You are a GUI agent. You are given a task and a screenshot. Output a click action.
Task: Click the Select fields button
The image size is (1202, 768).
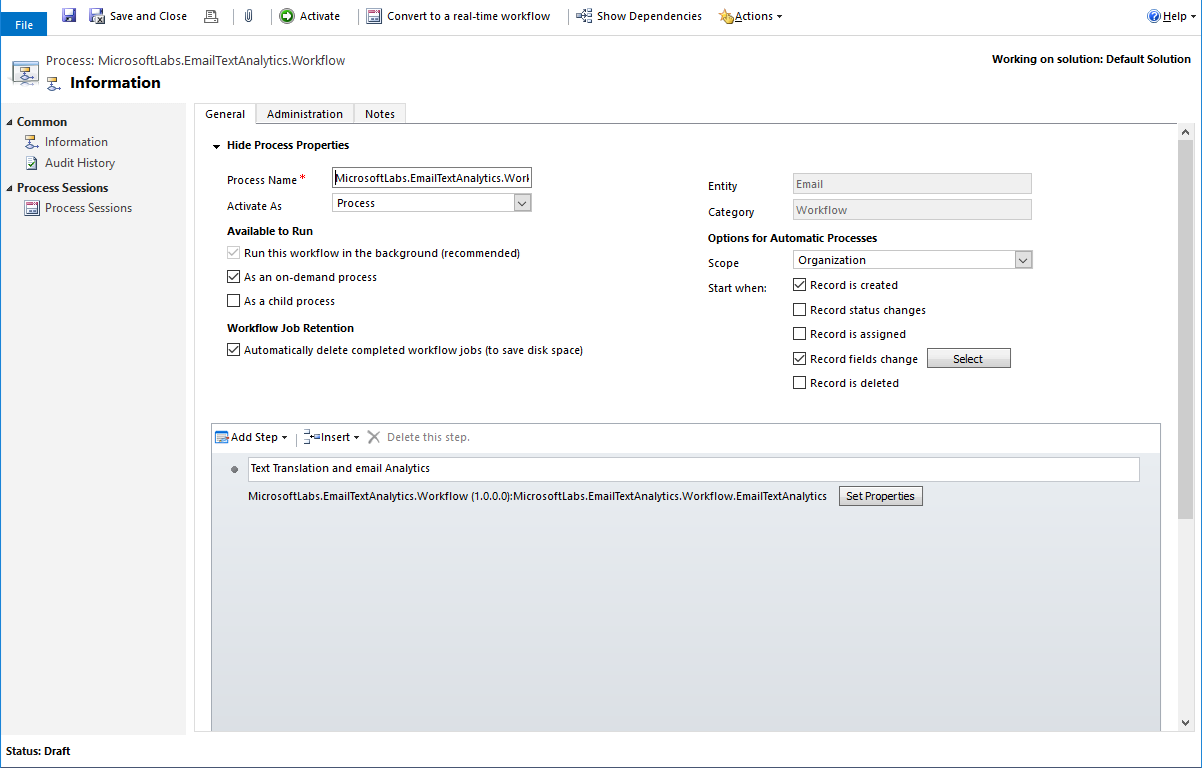coord(968,359)
